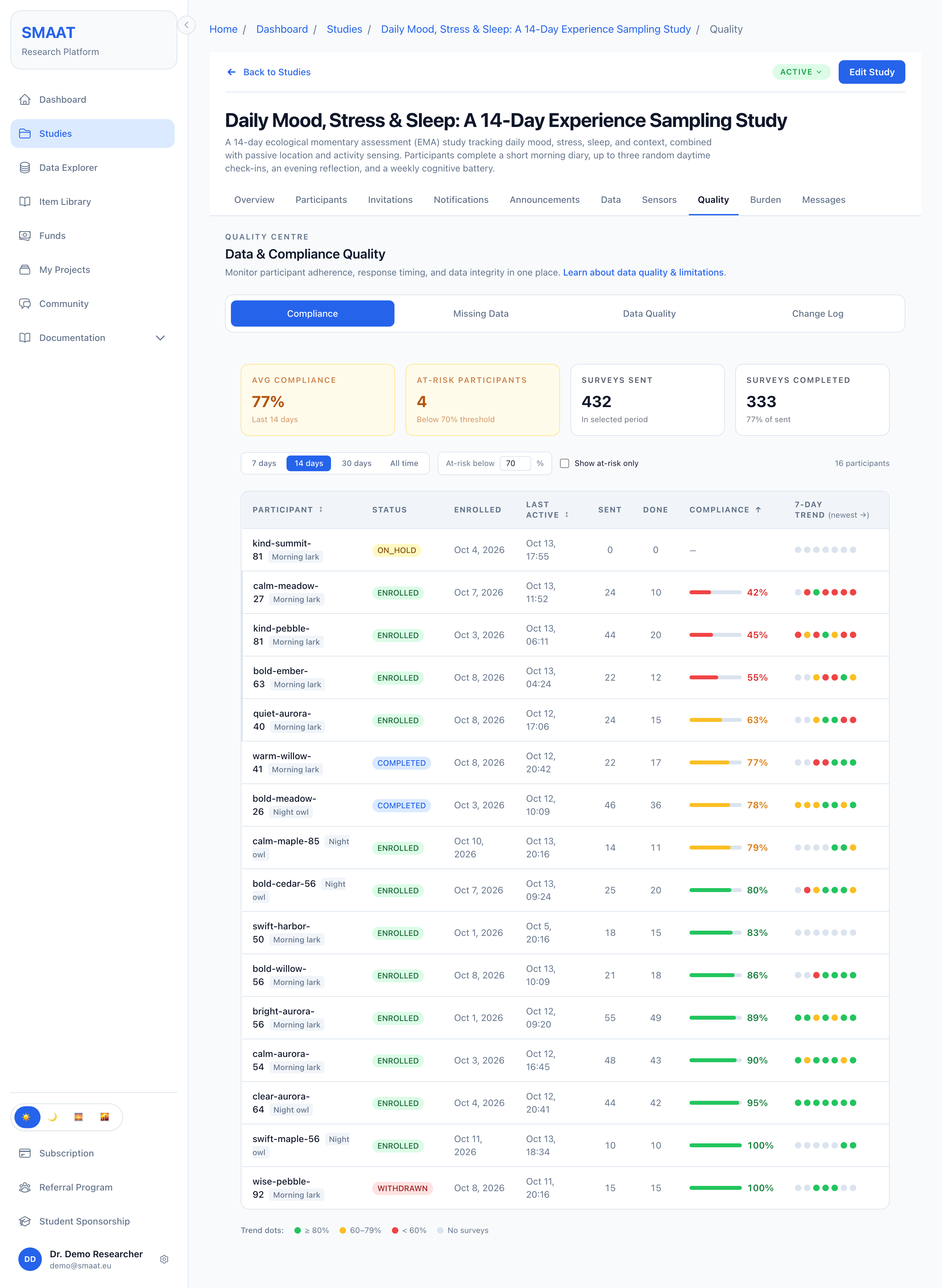Click the Dashboard breadcrumb link
Image resolution: width=942 pixels, height=1288 pixels.
click(x=282, y=29)
